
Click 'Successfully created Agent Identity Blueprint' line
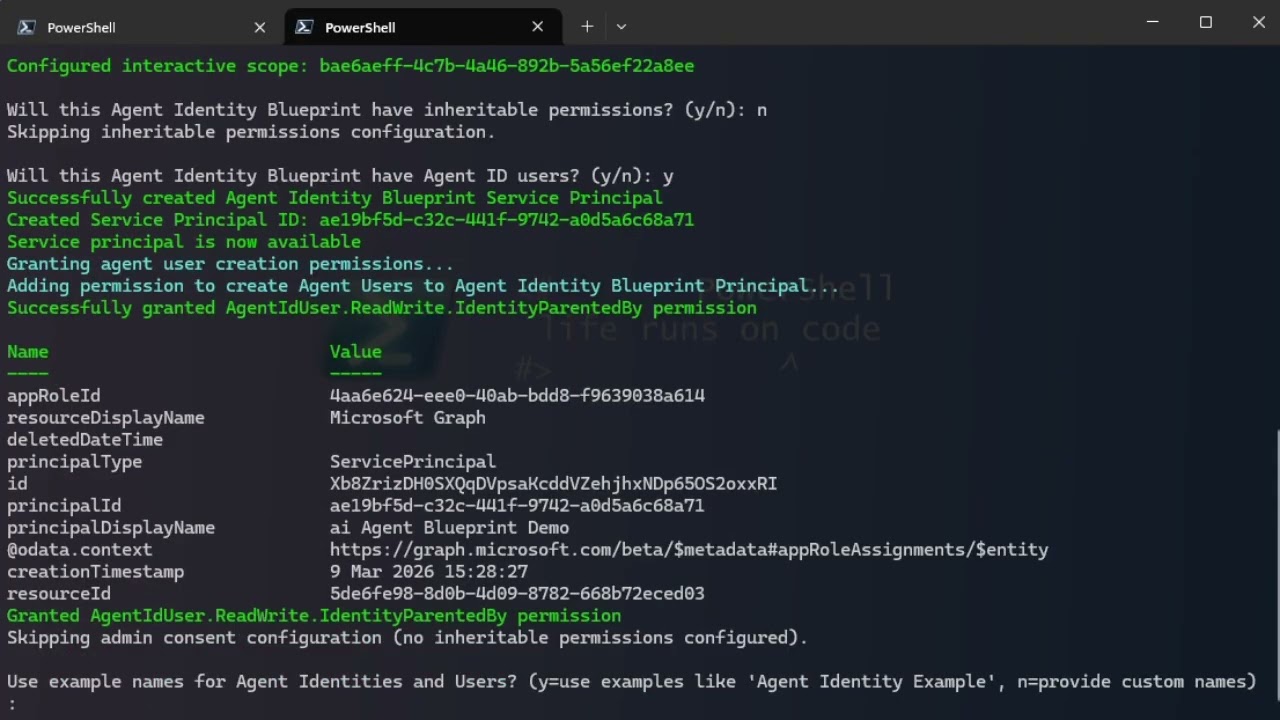pyautogui.click(x=335, y=198)
